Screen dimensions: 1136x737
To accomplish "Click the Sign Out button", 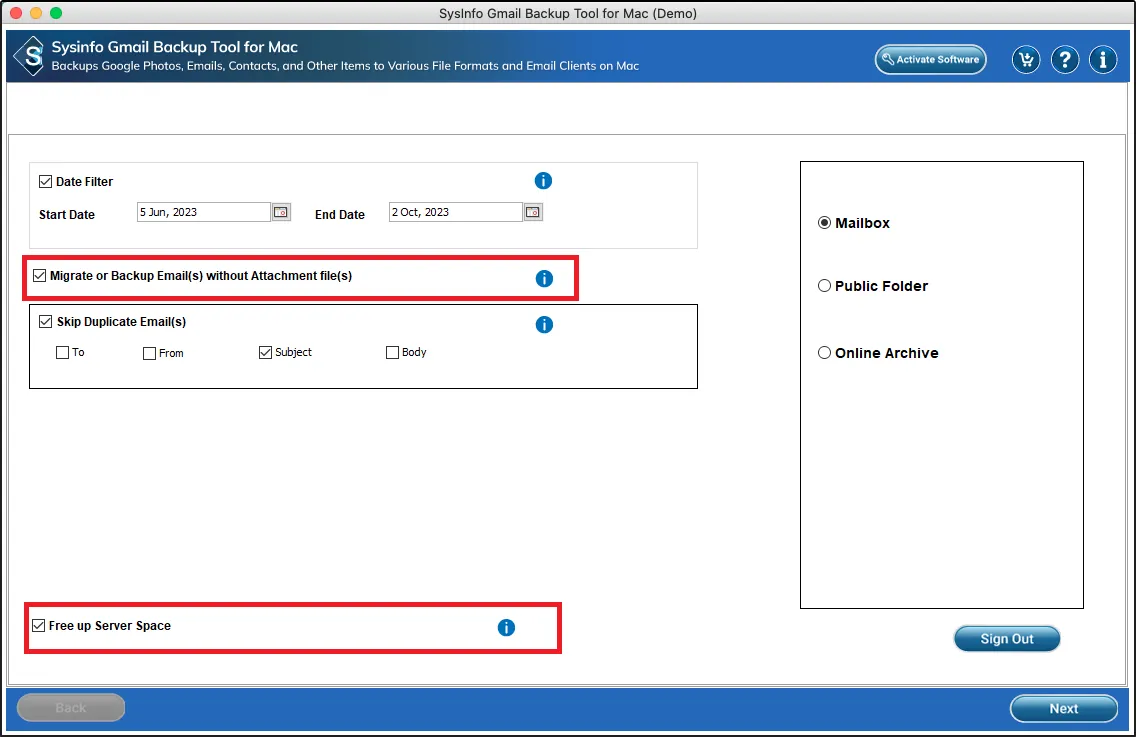I will click(x=1007, y=638).
